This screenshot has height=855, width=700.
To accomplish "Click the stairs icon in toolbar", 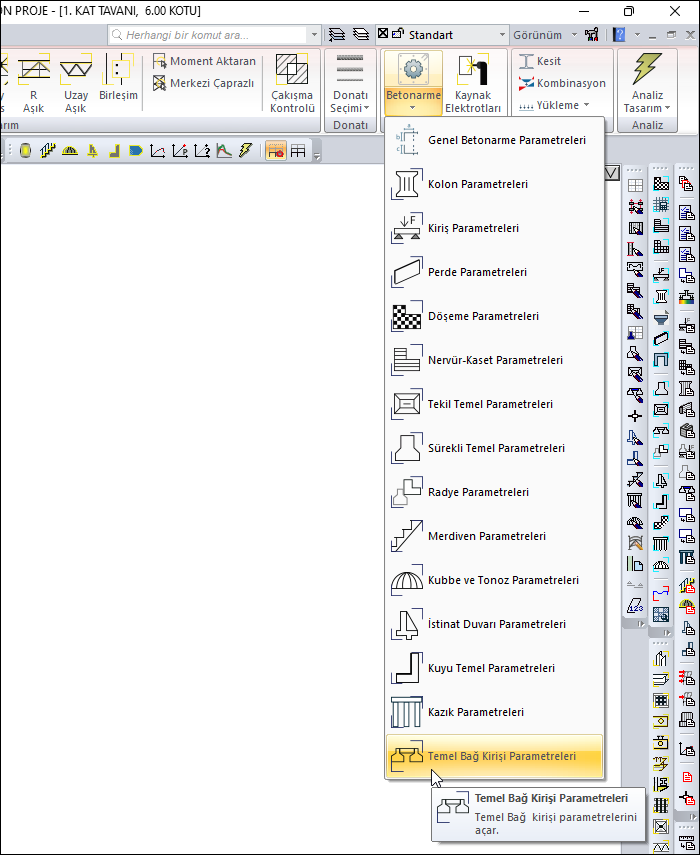I will coord(47,150).
